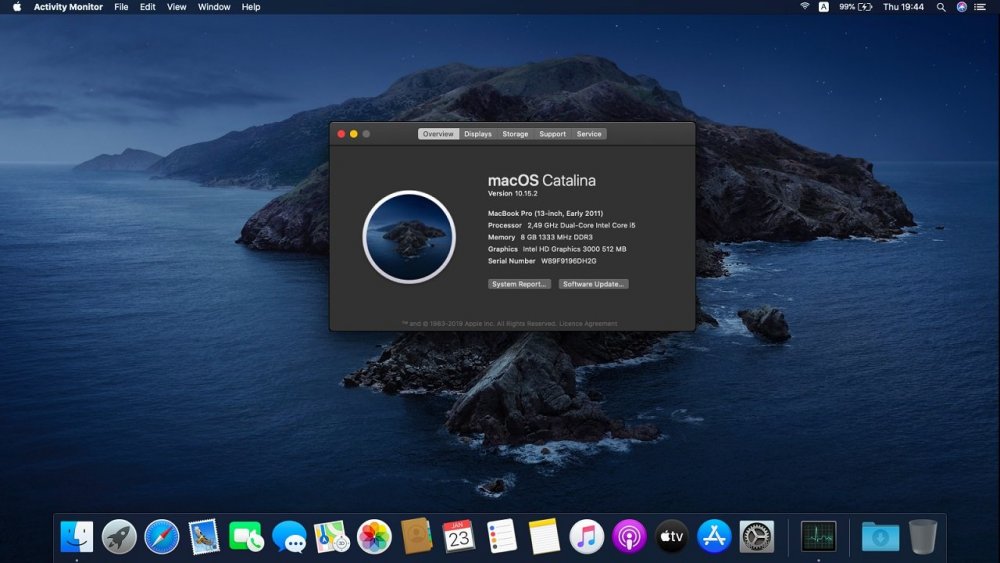This screenshot has width=1000, height=563.
Task: Click serial number W89F9196DH2G
Action: (x=568, y=261)
